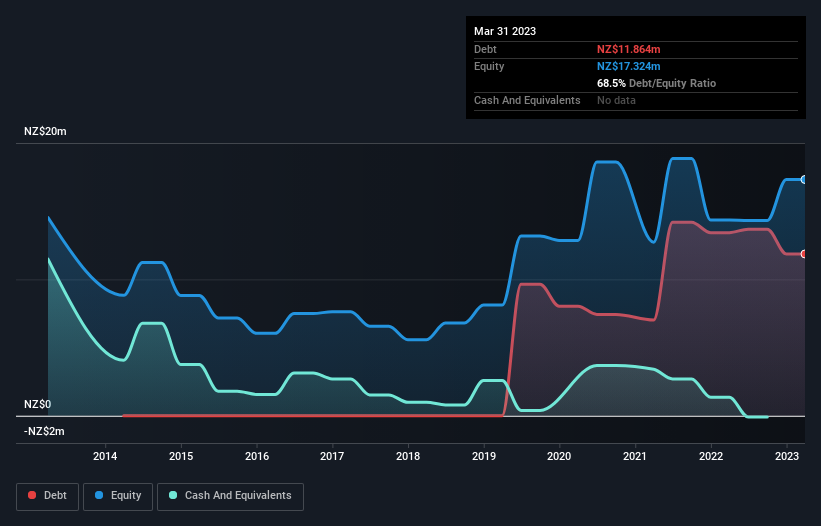Click the NZ$11.864m debt value

[x=628, y=49]
